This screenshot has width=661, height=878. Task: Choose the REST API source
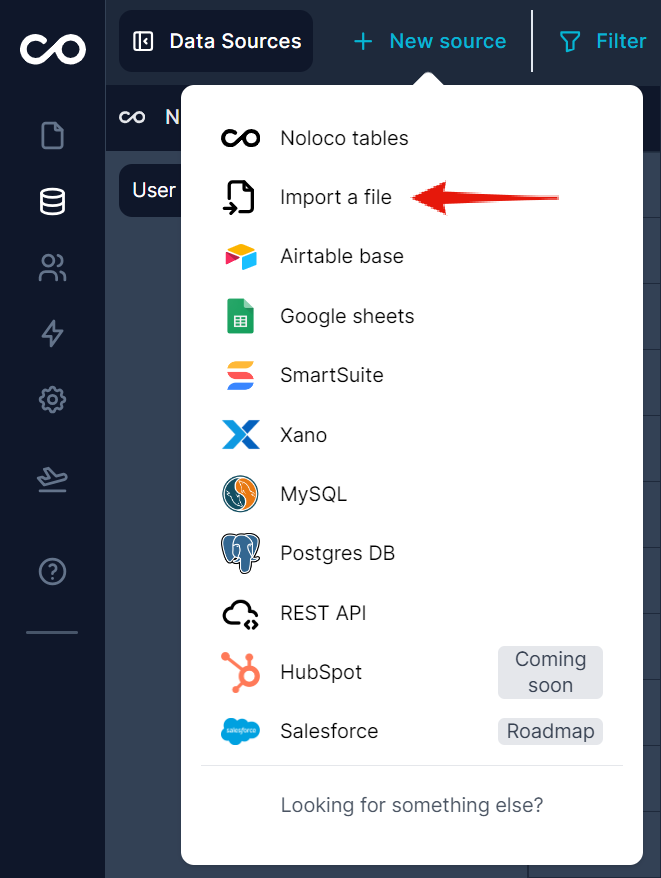[x=323, y=613]
